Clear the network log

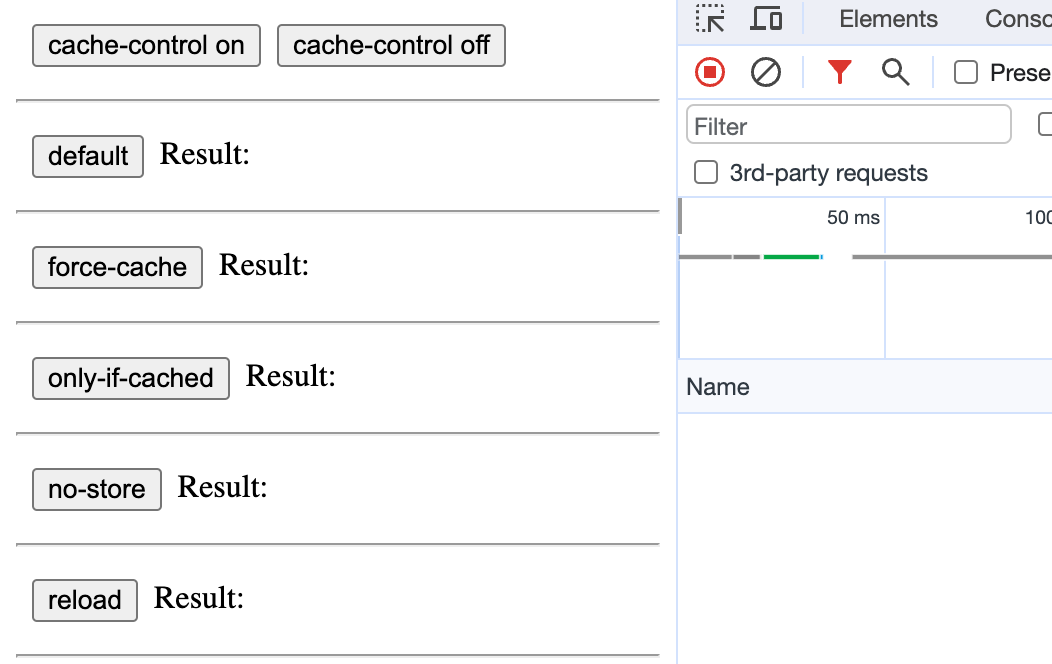click(x=766, y=72)
